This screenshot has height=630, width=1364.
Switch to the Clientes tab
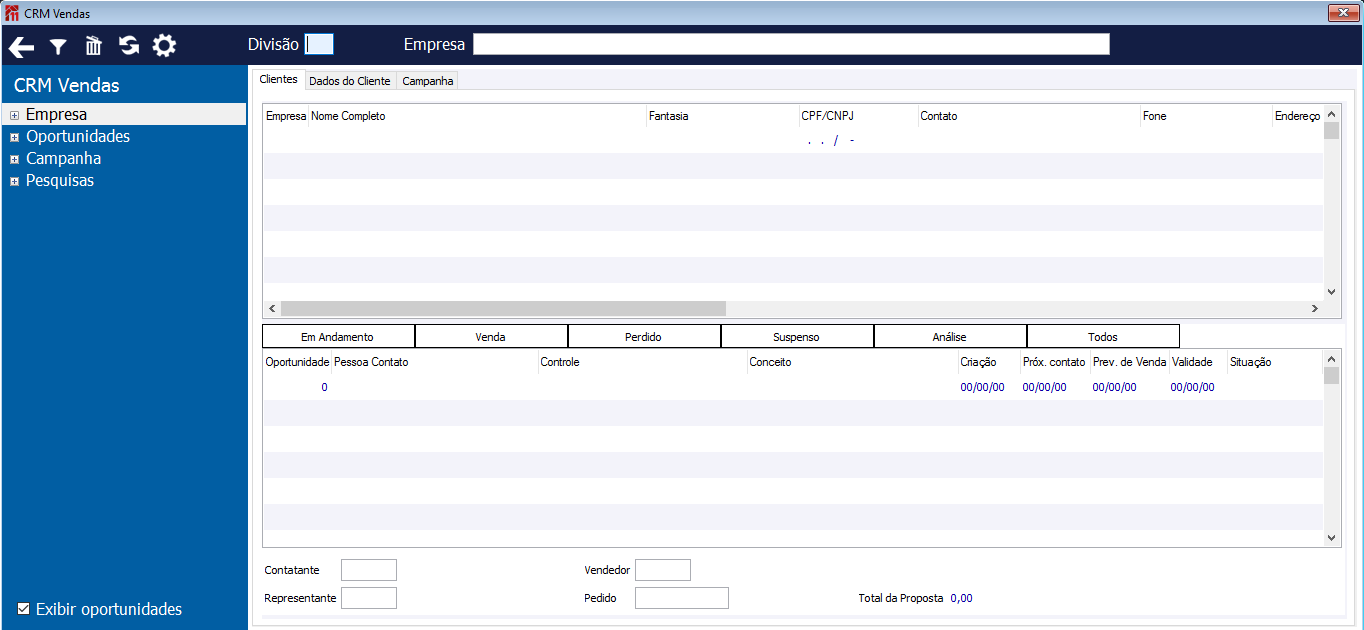click(x=278, y=79)
